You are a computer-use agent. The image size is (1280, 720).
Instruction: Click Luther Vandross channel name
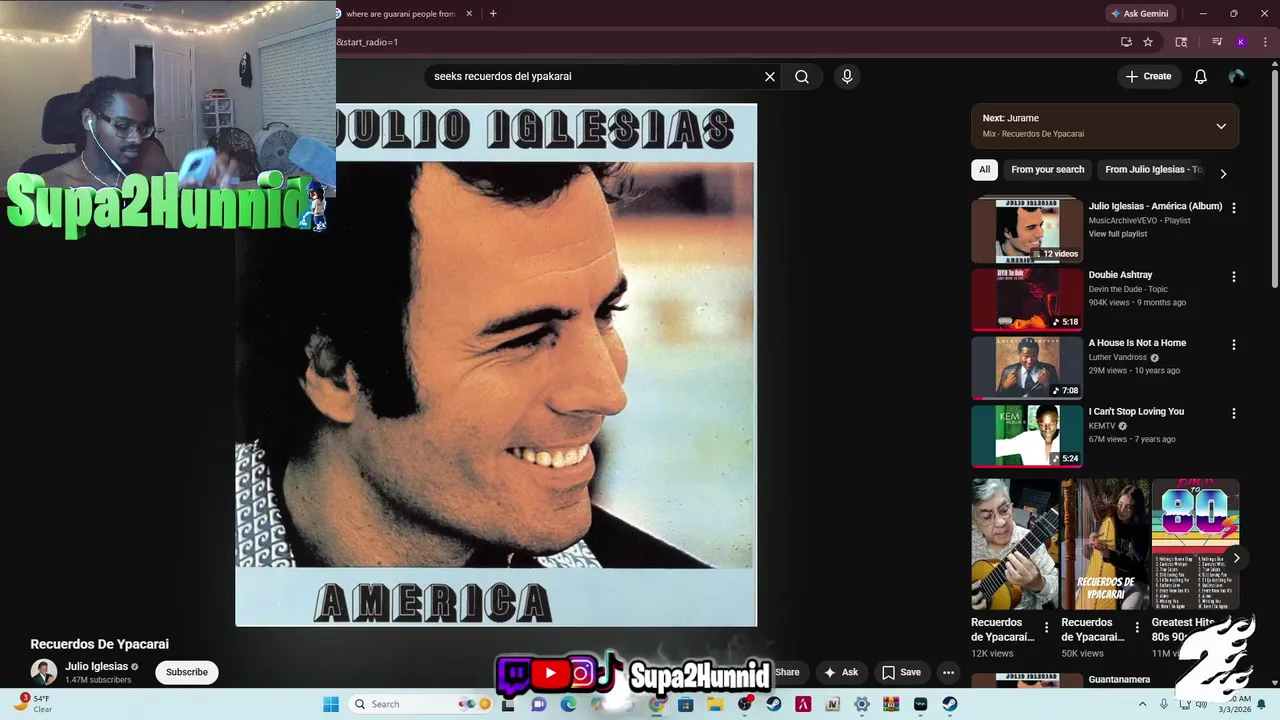pos(1117,357)
